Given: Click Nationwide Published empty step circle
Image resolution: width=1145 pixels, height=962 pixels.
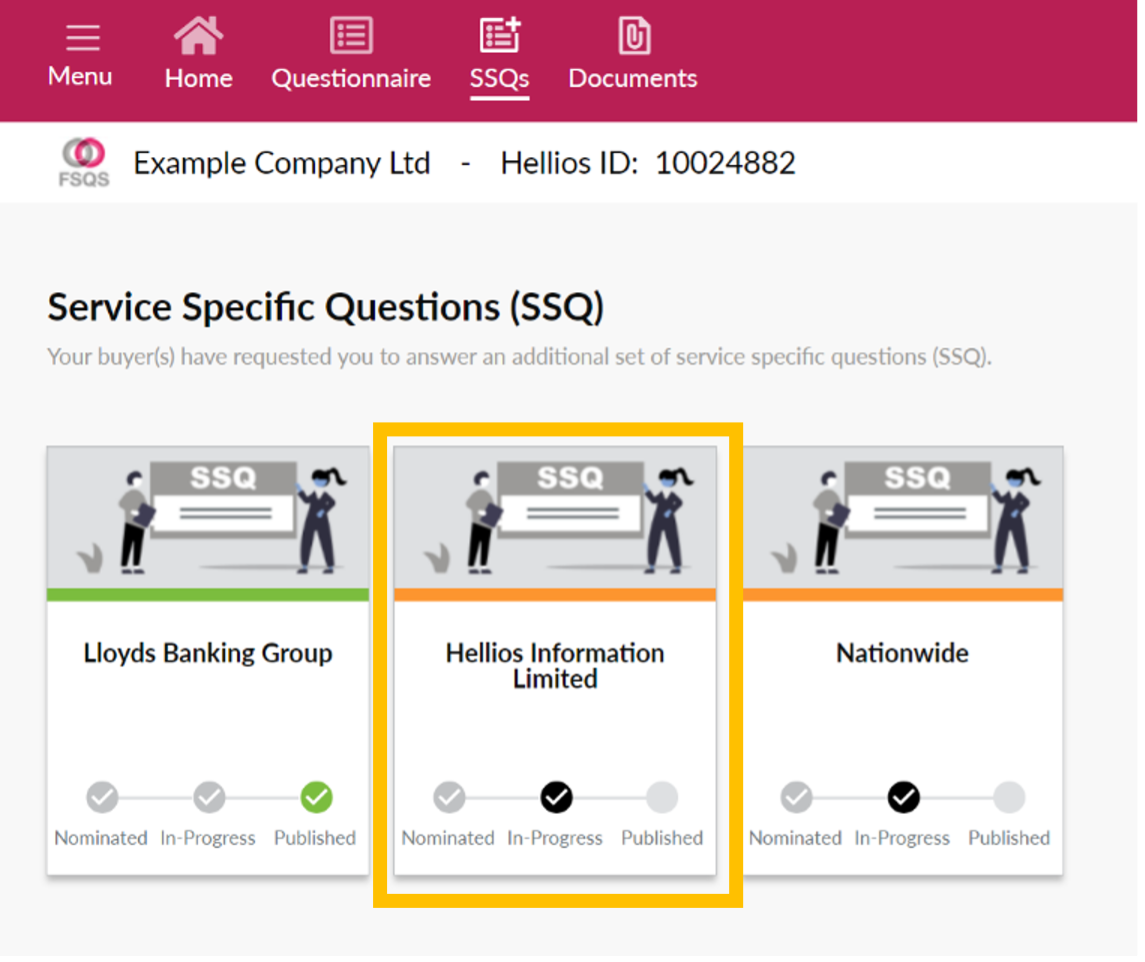Looking at the screenshot, I should pyautogui.click(x=1009, y=797).
